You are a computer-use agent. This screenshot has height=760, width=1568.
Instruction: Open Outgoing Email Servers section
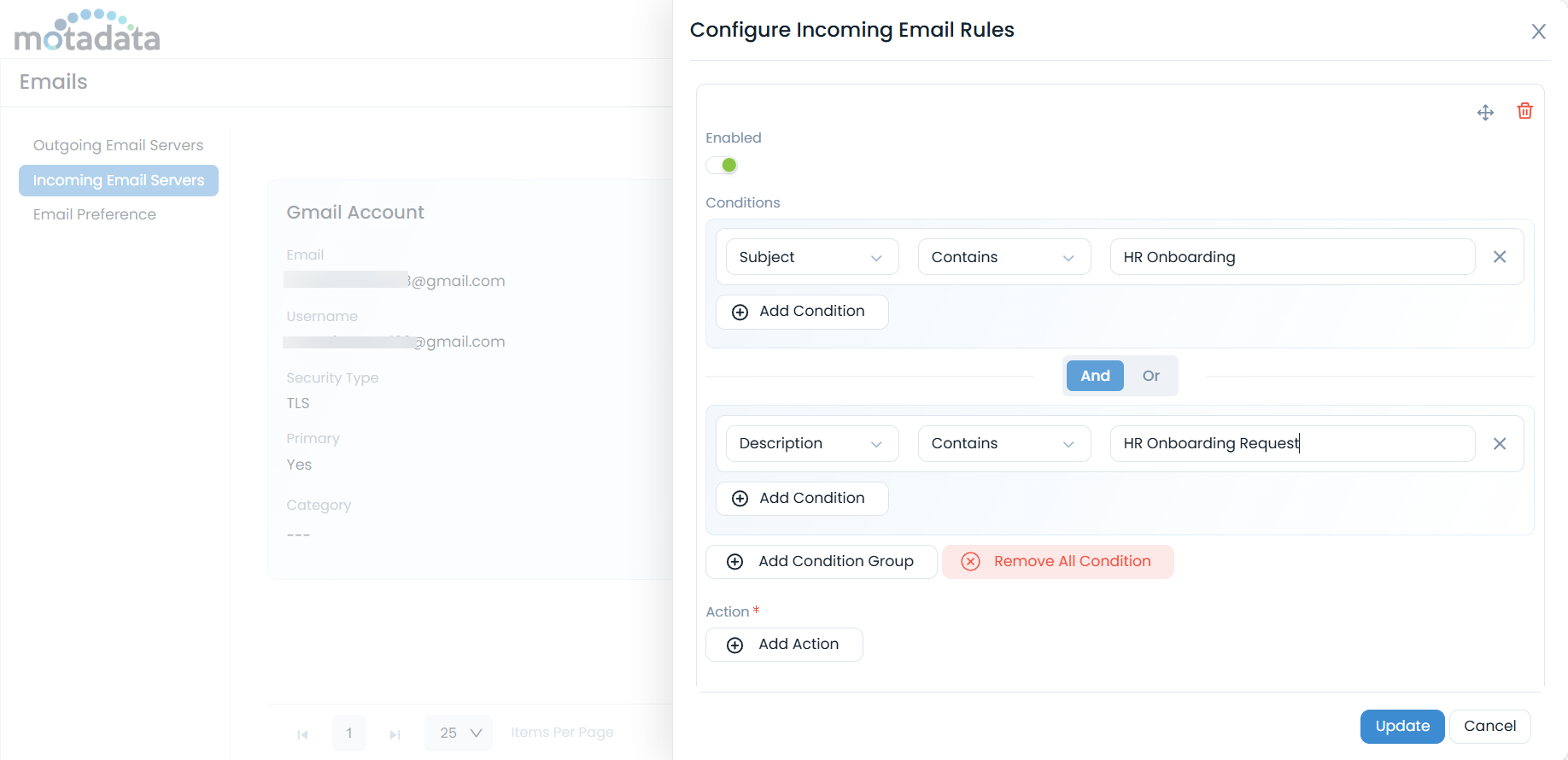pyautogui.click(x=118, y=145)
